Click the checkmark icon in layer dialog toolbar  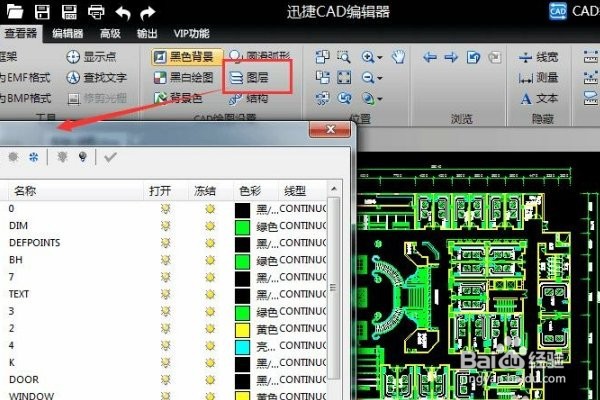pos(110,157)
